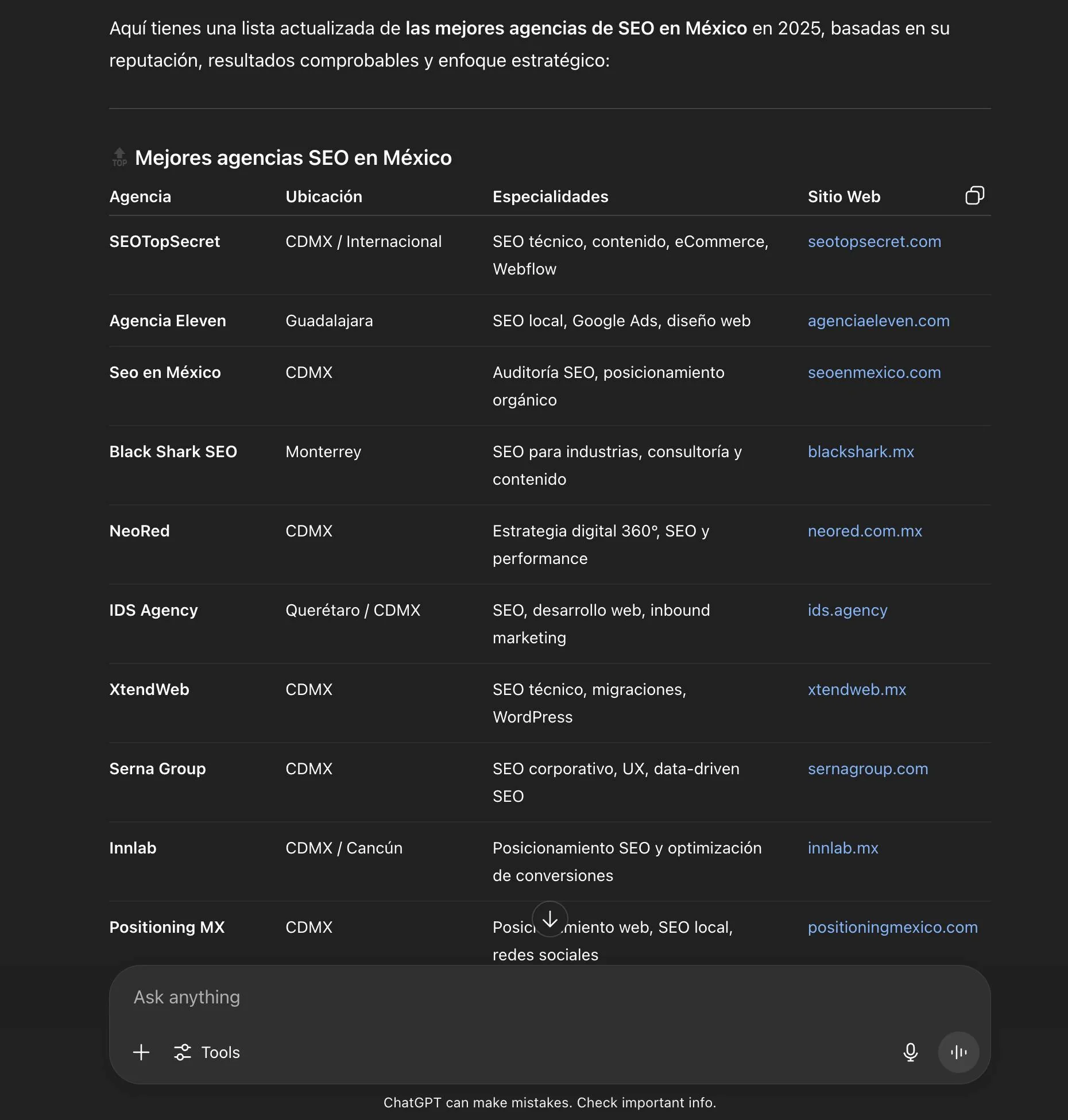Click the Especialidades column header
Screen dimensions: 1068x1120
click(x=550, y=196)
